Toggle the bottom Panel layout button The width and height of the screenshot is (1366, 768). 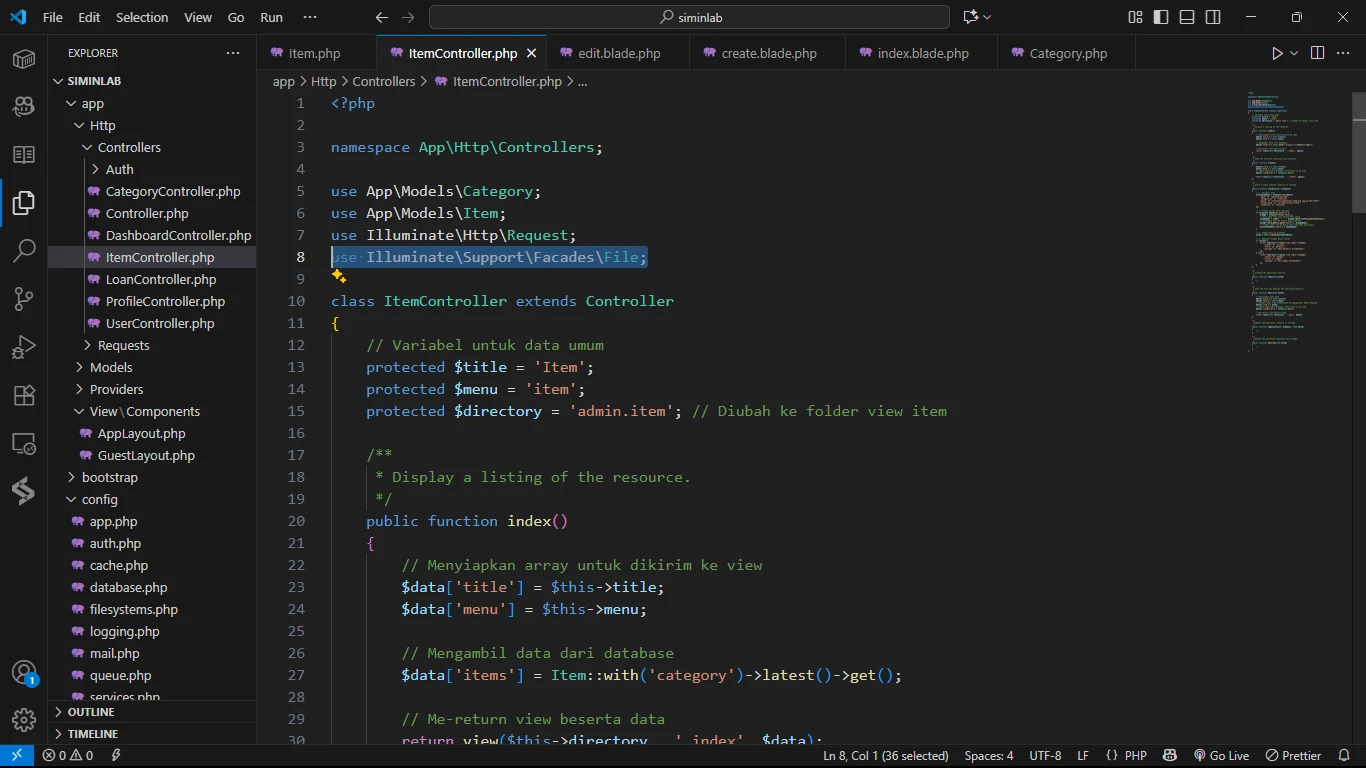[x=1187, y=17]
